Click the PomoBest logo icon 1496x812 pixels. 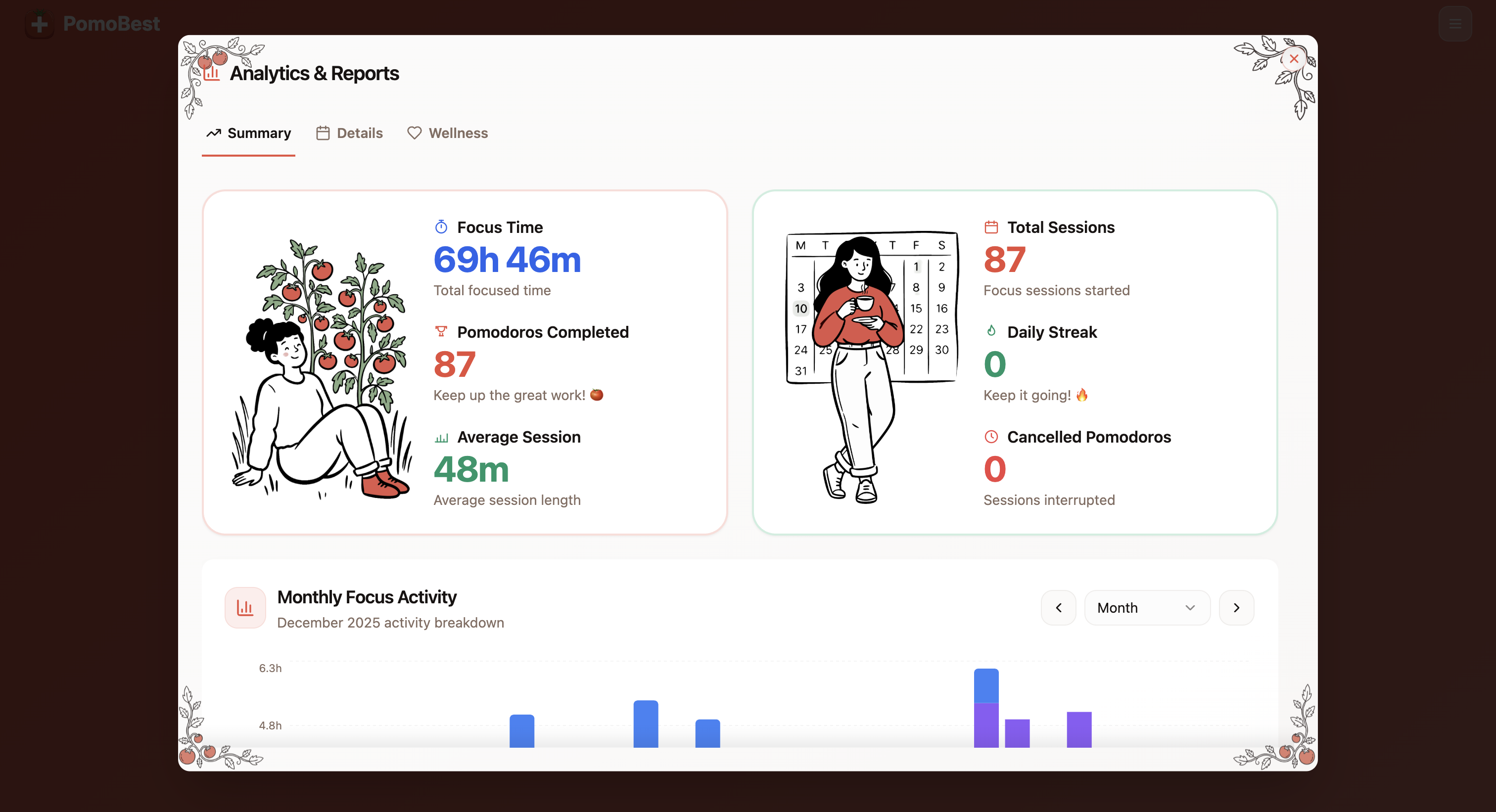(x=40, y=24)
